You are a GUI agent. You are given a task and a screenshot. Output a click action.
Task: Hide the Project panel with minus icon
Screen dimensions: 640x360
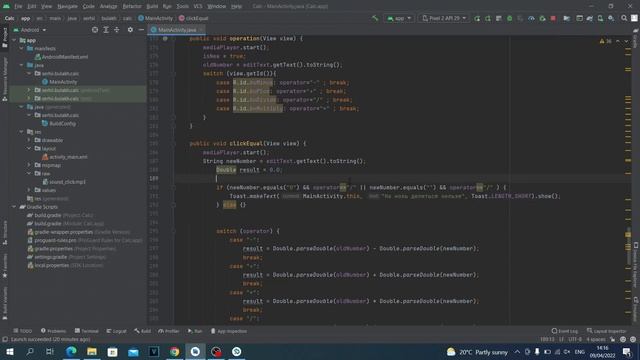click(141, 30)
